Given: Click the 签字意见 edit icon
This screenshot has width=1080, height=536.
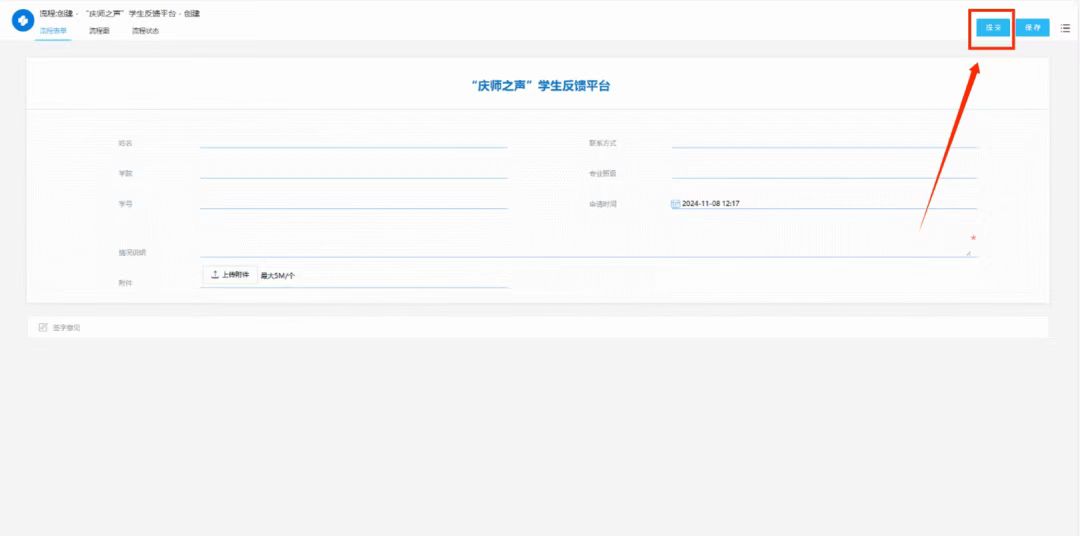Looking at the screenshot, I should click(43, 327).
